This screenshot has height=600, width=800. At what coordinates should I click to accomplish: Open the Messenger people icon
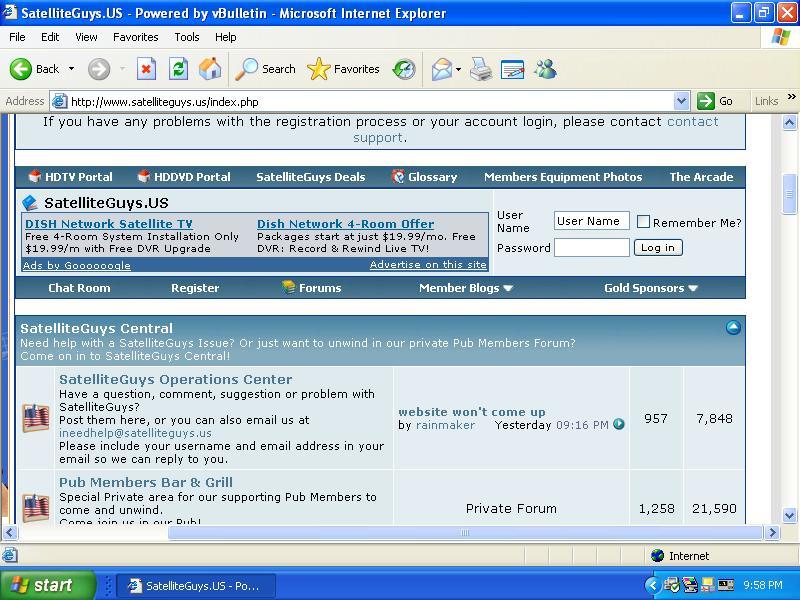coord(545,69)
